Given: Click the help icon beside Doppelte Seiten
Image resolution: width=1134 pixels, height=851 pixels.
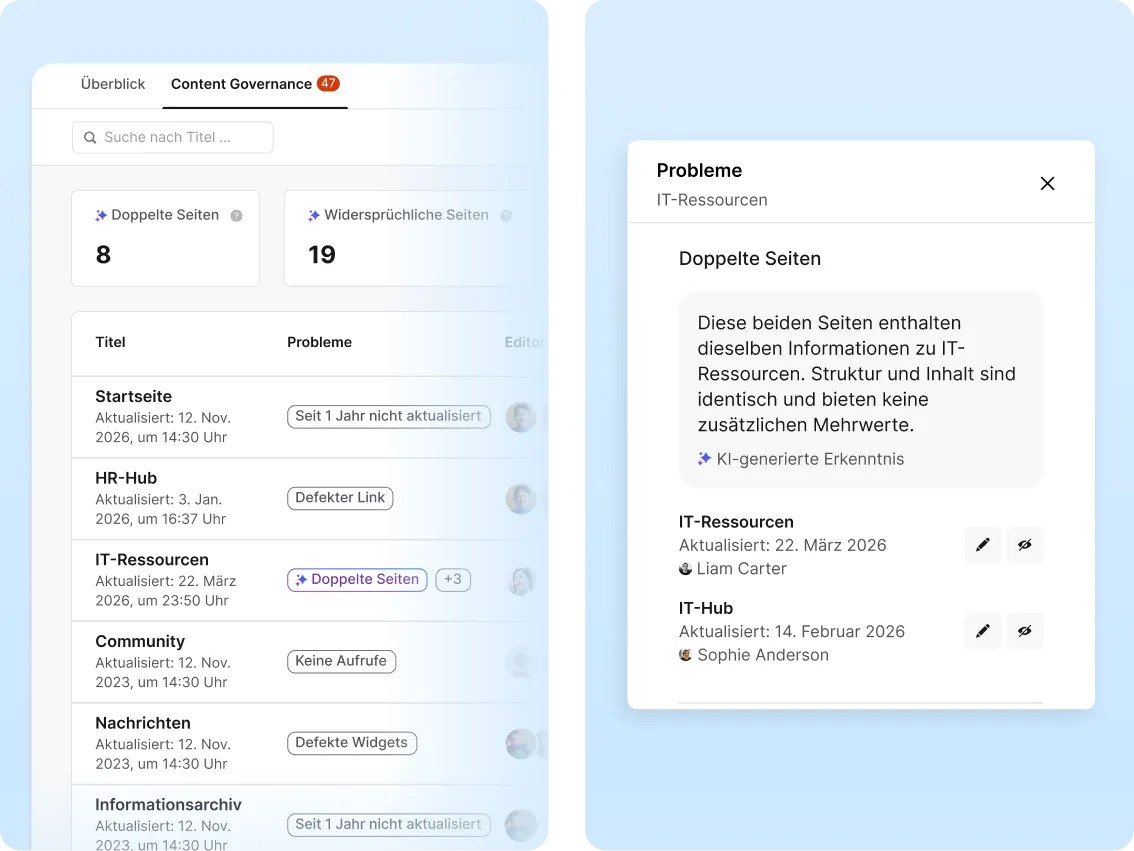Looking at the screenshot, I should pyautogui.click(x=236, y=215).
